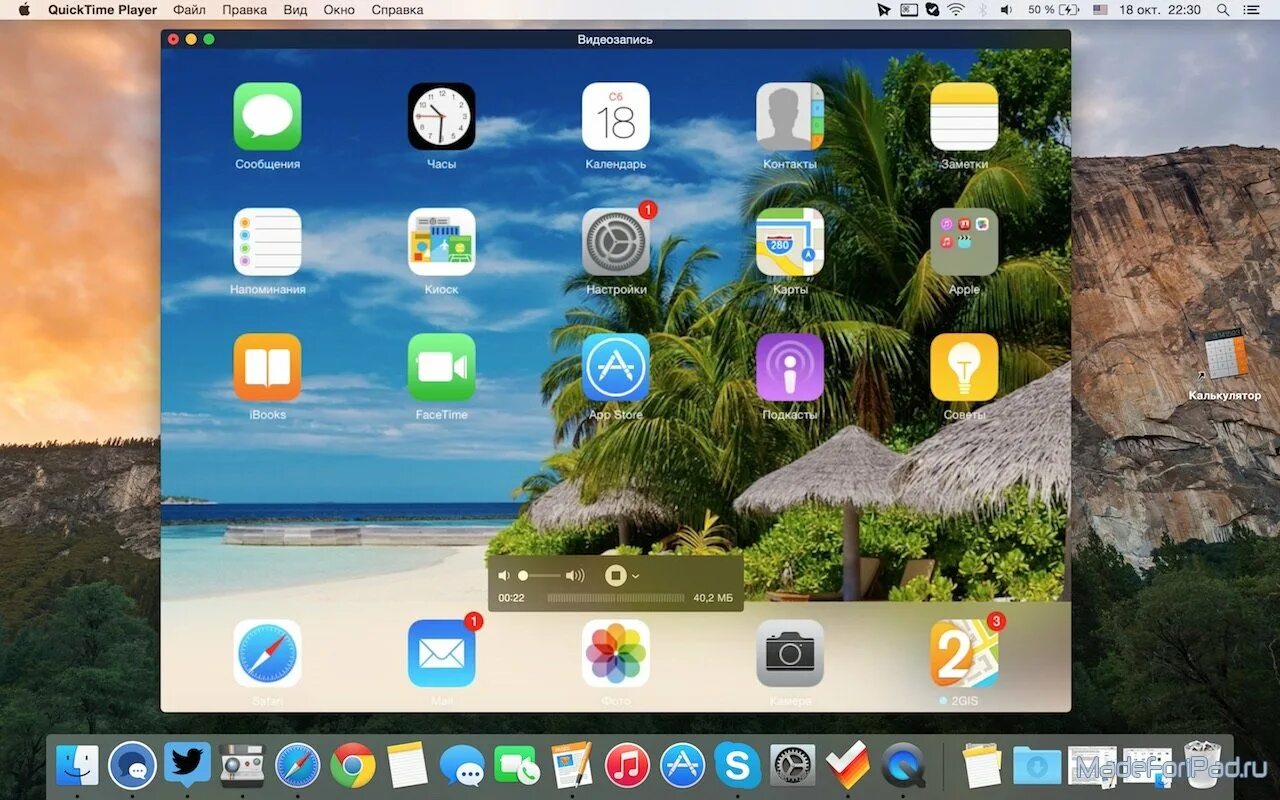Viewport: 1280px width, 800px height.
Task: Open iTunes in the Mac Dock
Action: 627,766
